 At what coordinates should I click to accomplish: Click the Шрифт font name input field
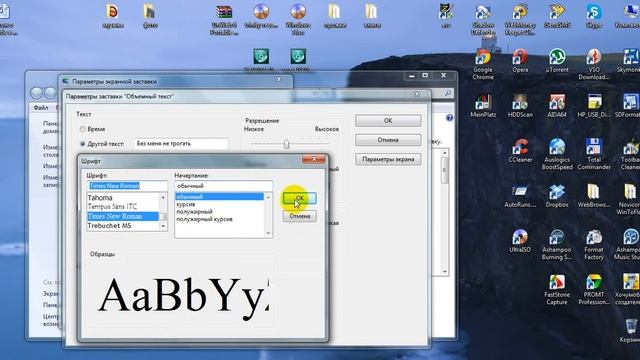(x=127, y=186)
